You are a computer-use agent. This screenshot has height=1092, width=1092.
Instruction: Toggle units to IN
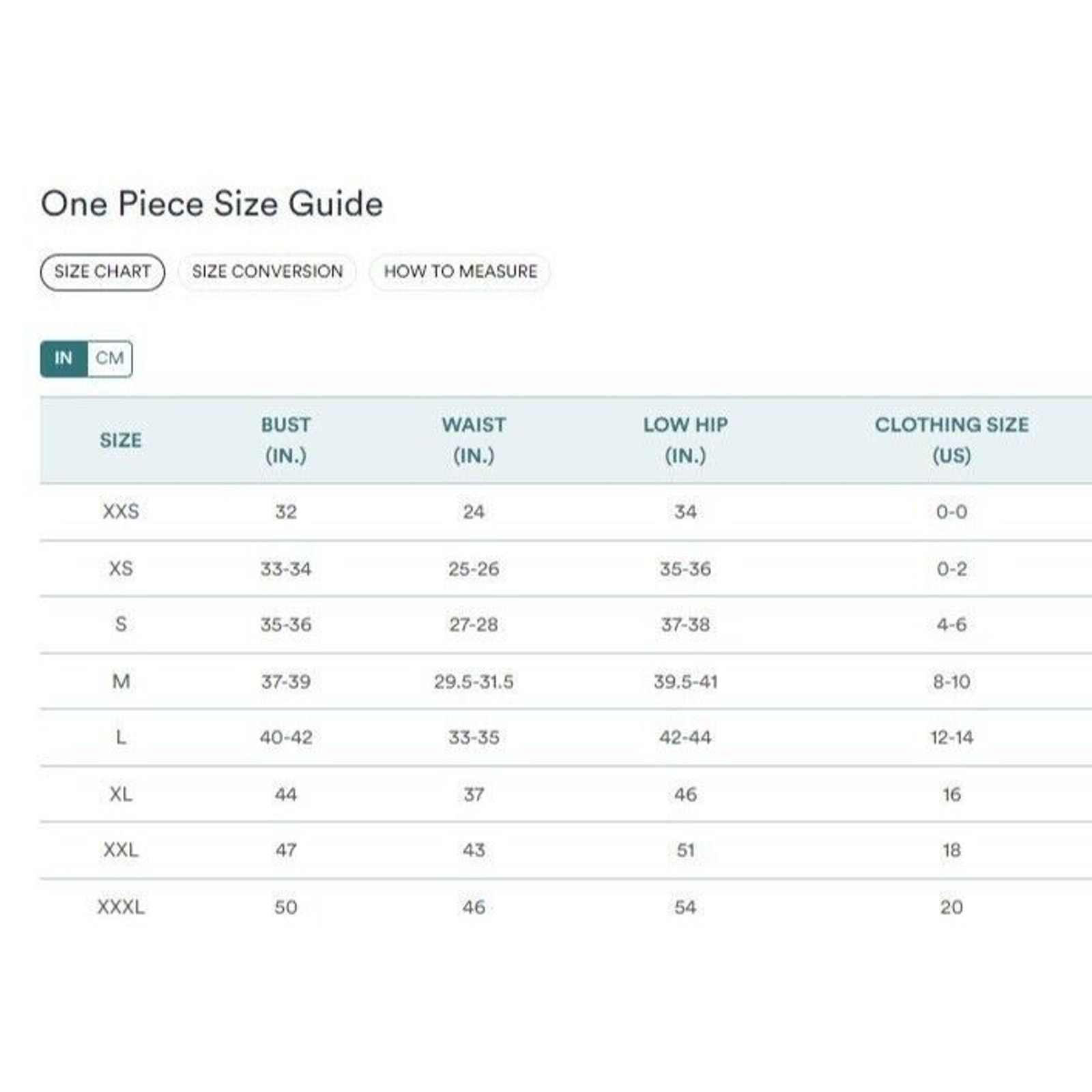pos(63,358)
